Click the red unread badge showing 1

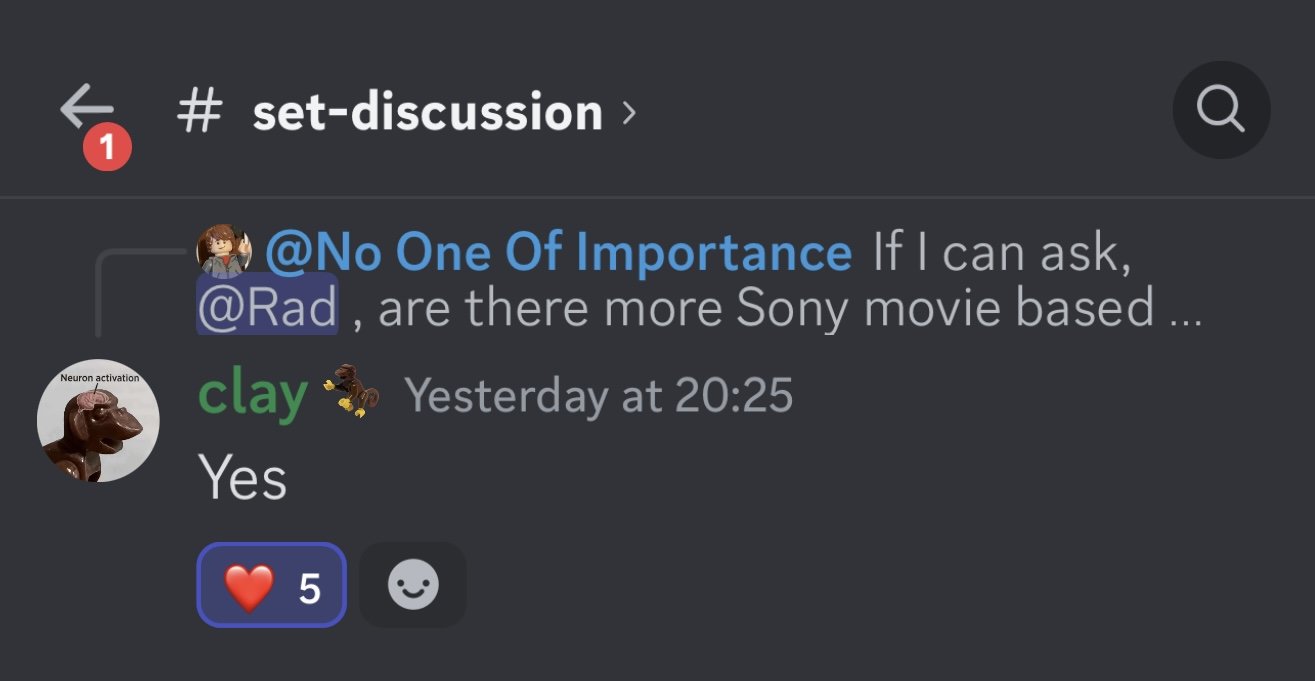tap(107, 150)
